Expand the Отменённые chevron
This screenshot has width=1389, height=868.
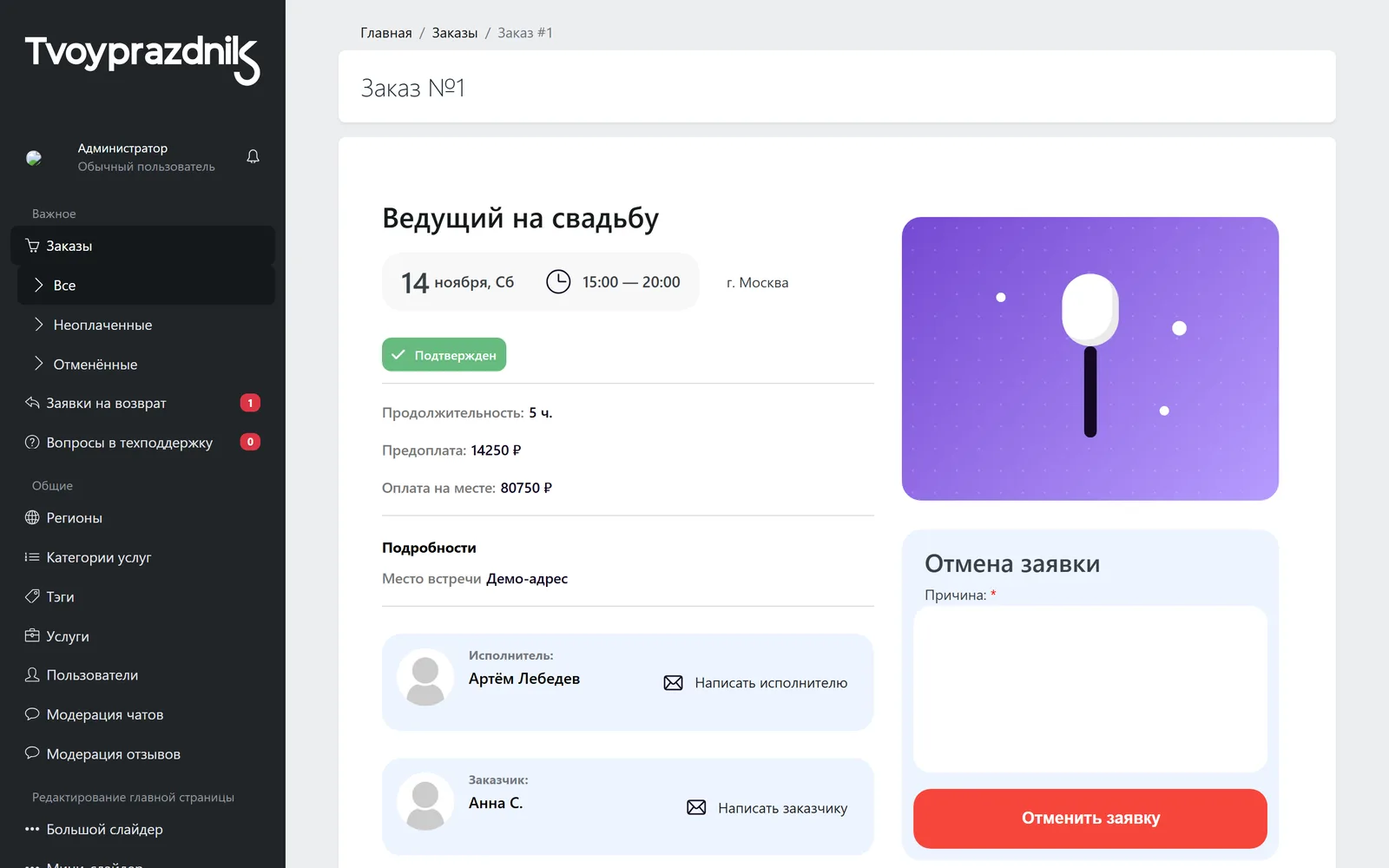coord(38,364)
